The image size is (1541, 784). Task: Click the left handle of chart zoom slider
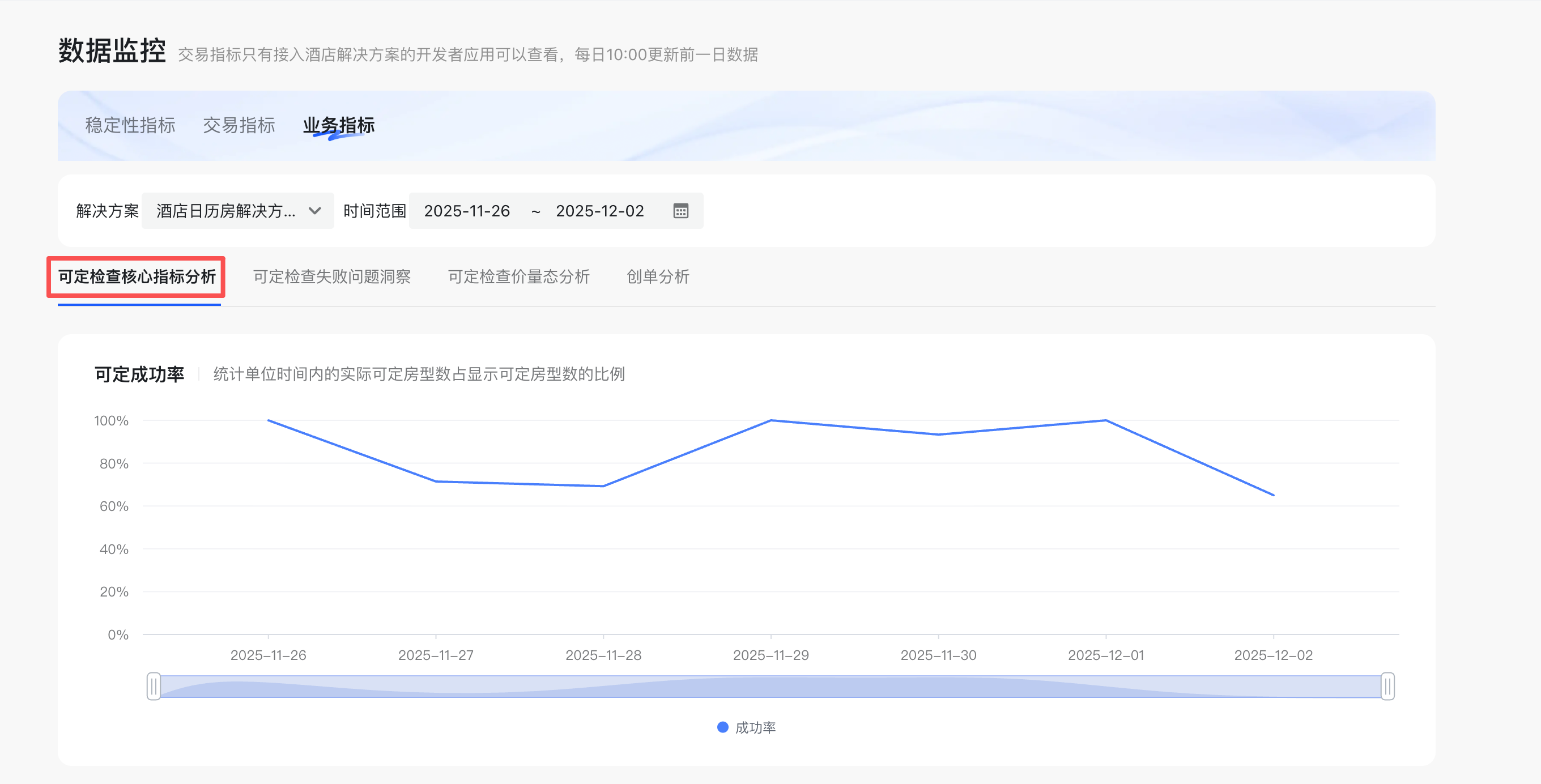[154, 686]
